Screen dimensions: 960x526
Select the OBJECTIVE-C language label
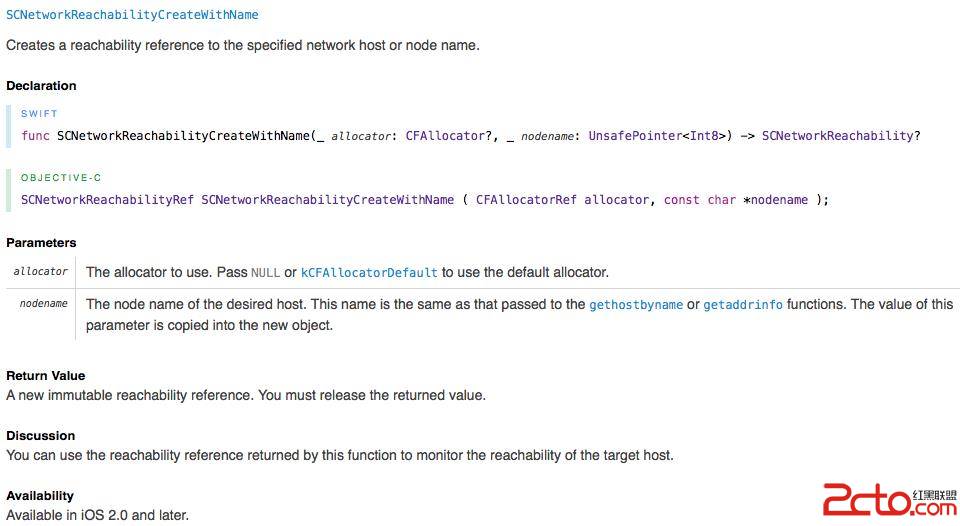pyautogui.click(x=61, y=178)
